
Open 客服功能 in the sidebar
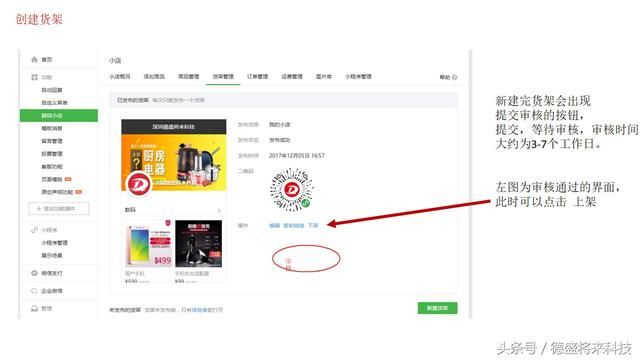tap(52, 167)
